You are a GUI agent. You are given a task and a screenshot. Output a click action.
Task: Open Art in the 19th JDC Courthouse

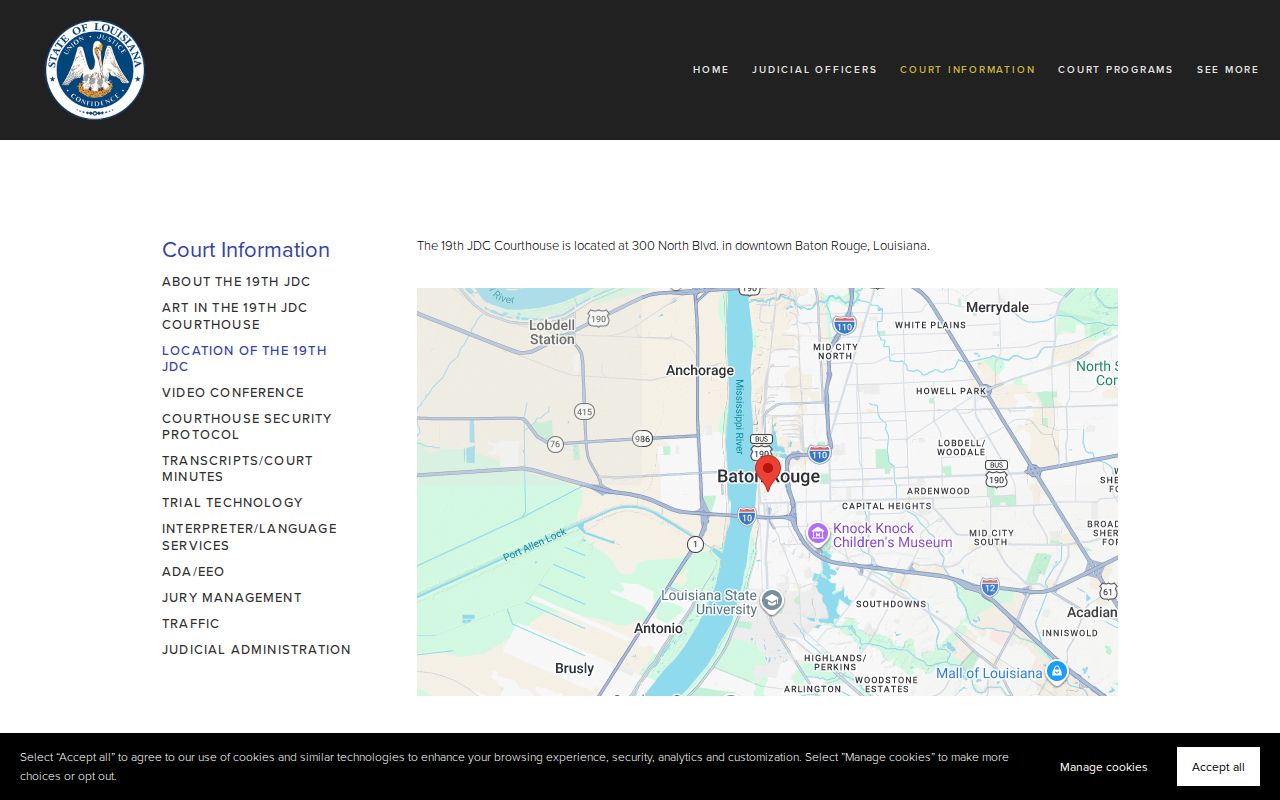pyautogui.click(x=235, y=316)
